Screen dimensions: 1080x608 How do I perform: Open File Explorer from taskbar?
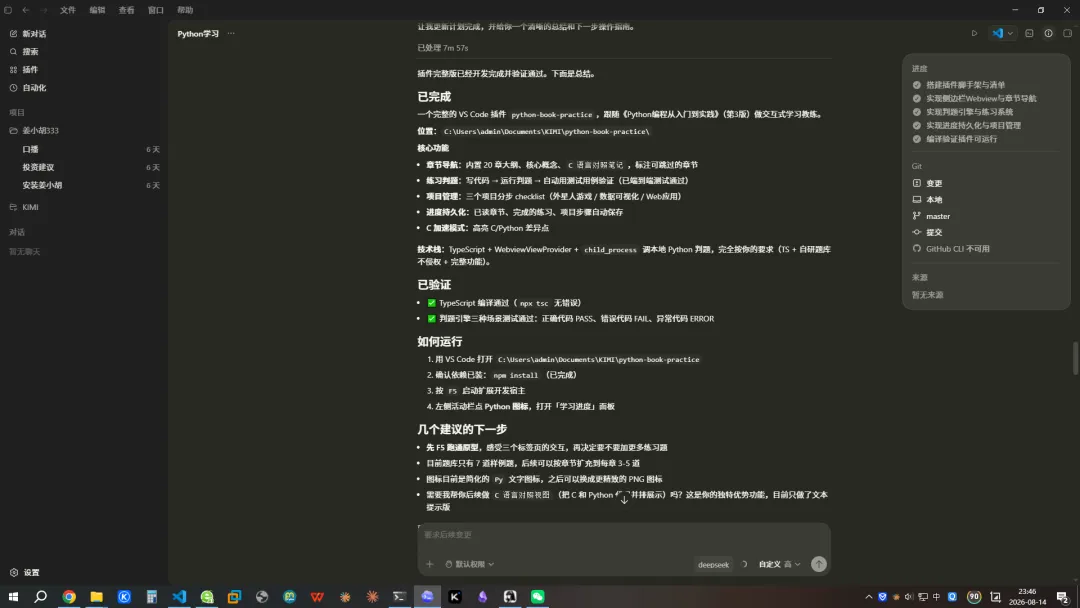point(96,597)
